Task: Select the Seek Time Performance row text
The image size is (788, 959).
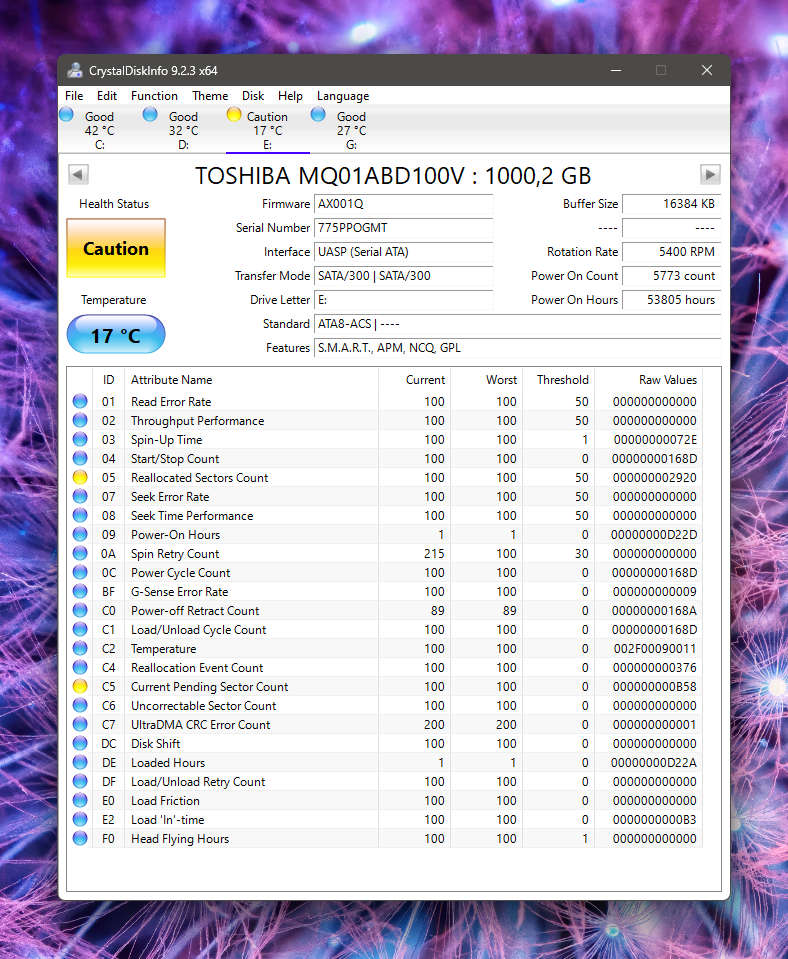Action: click(x=192, y=516)
